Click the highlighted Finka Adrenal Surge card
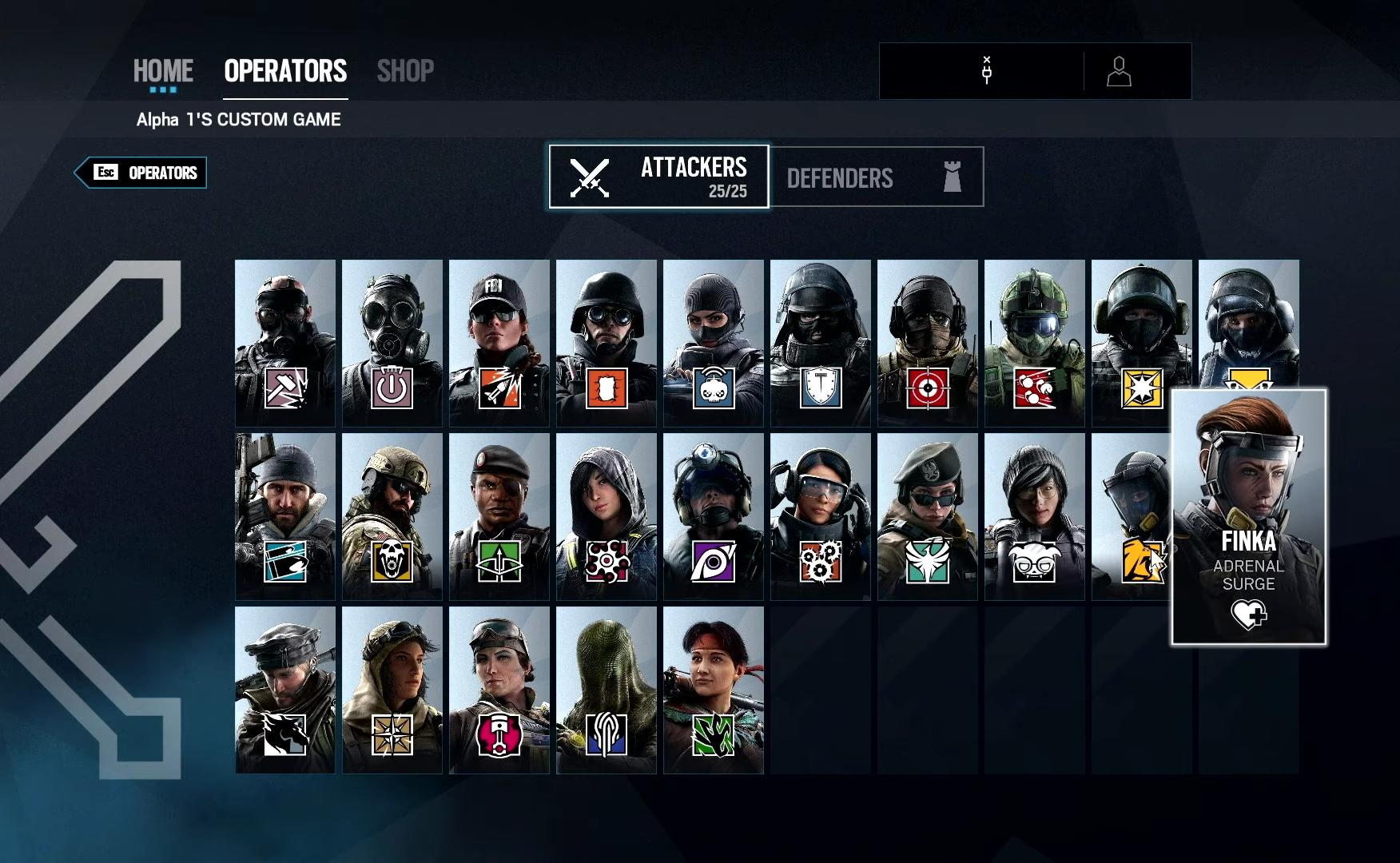 pyautogui.click(x=1249, y=517)
